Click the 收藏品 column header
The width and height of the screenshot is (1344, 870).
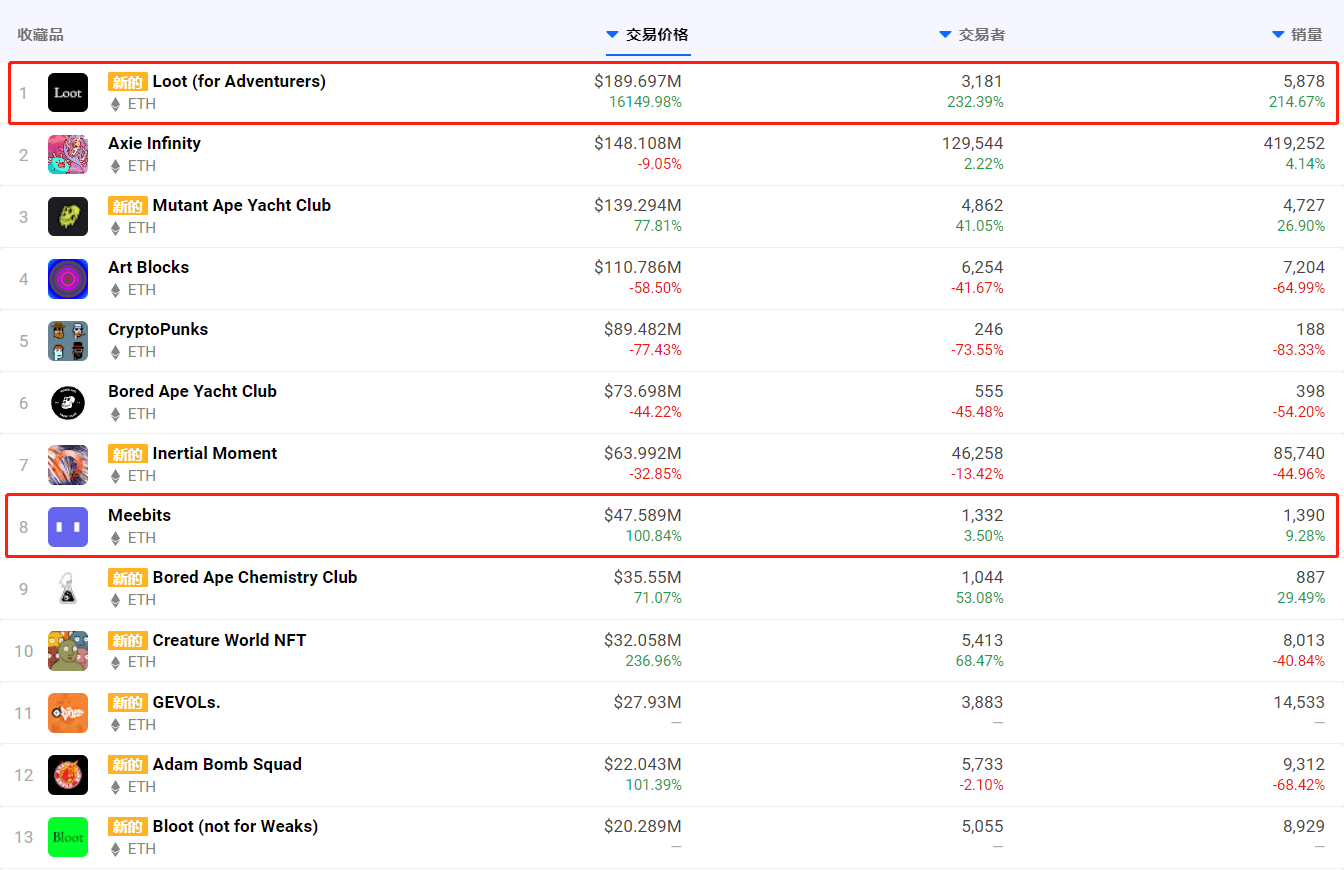(40, 35)
